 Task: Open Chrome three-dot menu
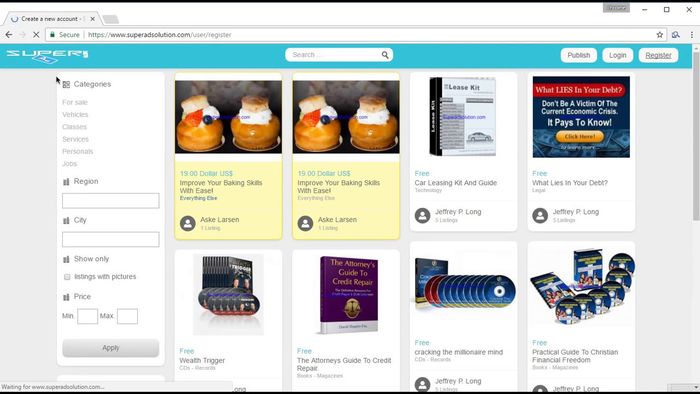click(x=692, y=34)
